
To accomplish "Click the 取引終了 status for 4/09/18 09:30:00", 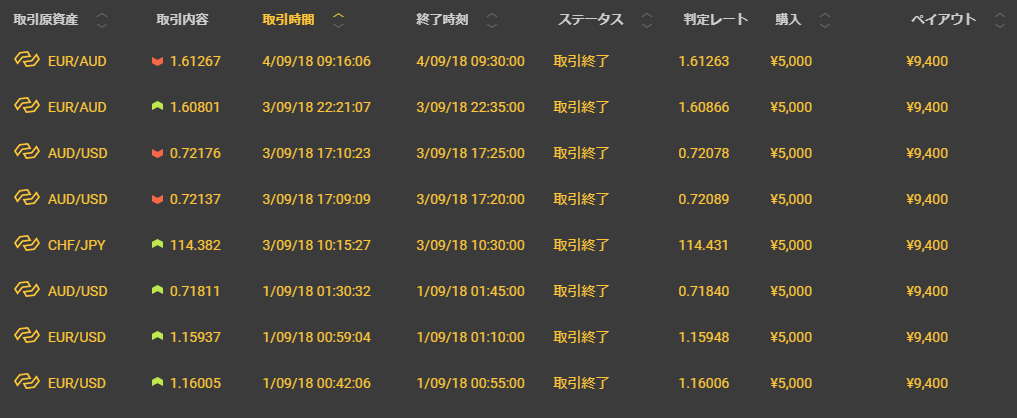I will click(x=581, y=62).
